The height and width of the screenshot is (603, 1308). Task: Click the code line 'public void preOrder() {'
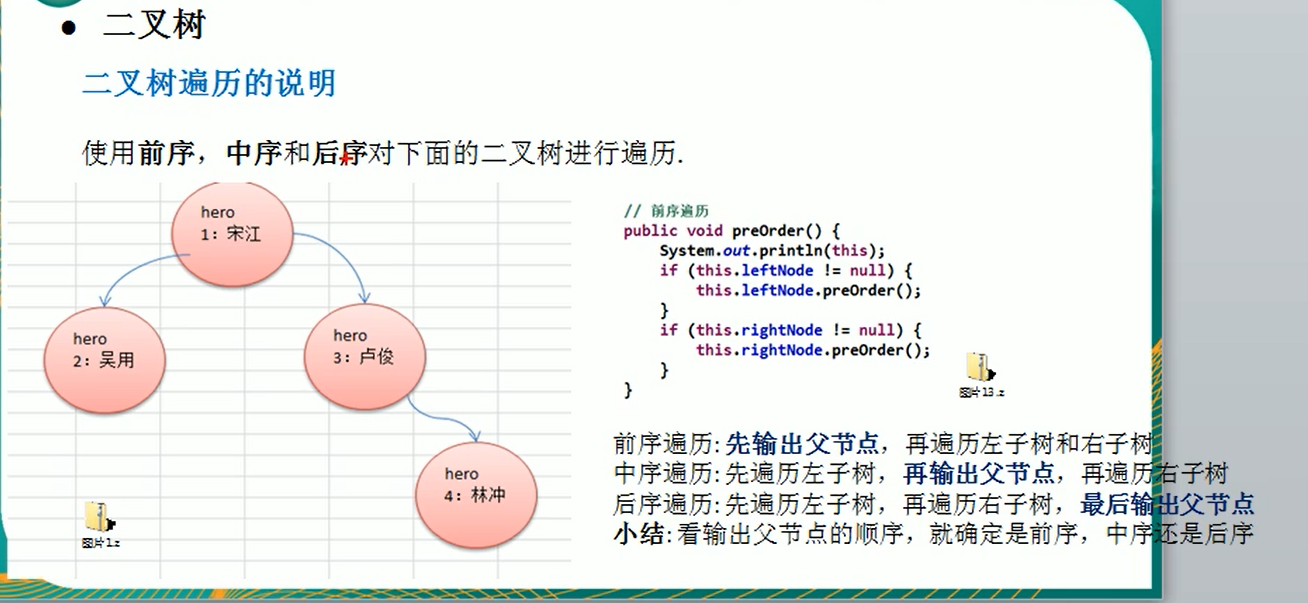click(731, 230)
